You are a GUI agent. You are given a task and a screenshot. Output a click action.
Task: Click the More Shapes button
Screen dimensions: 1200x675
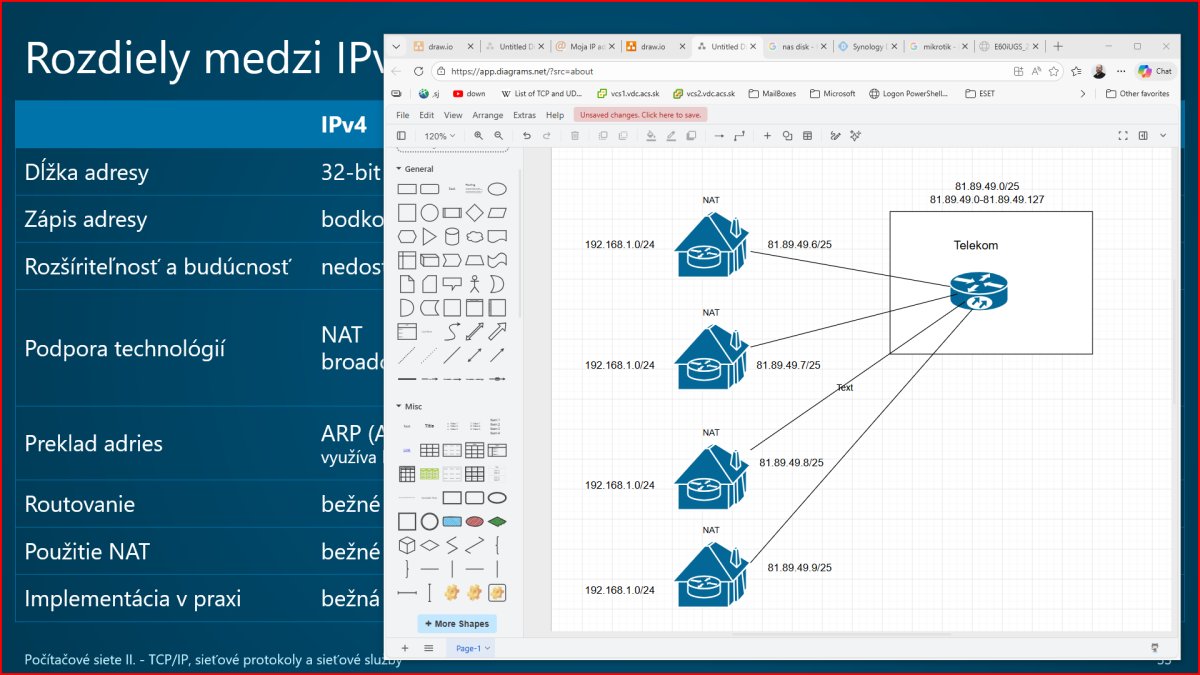point(457,624)
